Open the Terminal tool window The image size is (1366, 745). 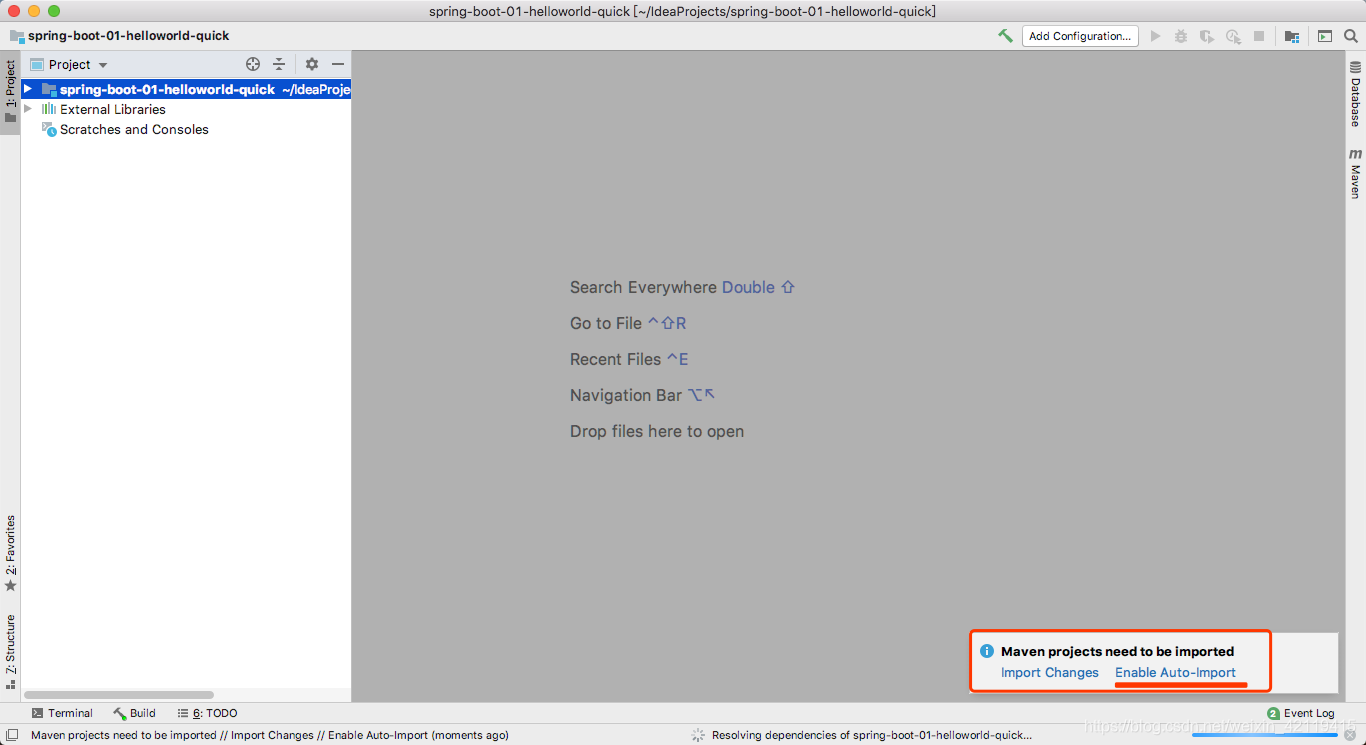point(62,713)
